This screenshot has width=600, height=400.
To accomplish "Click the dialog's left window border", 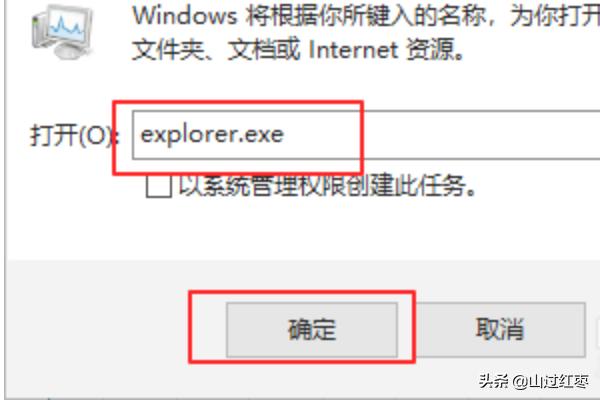I will (5, 199).
